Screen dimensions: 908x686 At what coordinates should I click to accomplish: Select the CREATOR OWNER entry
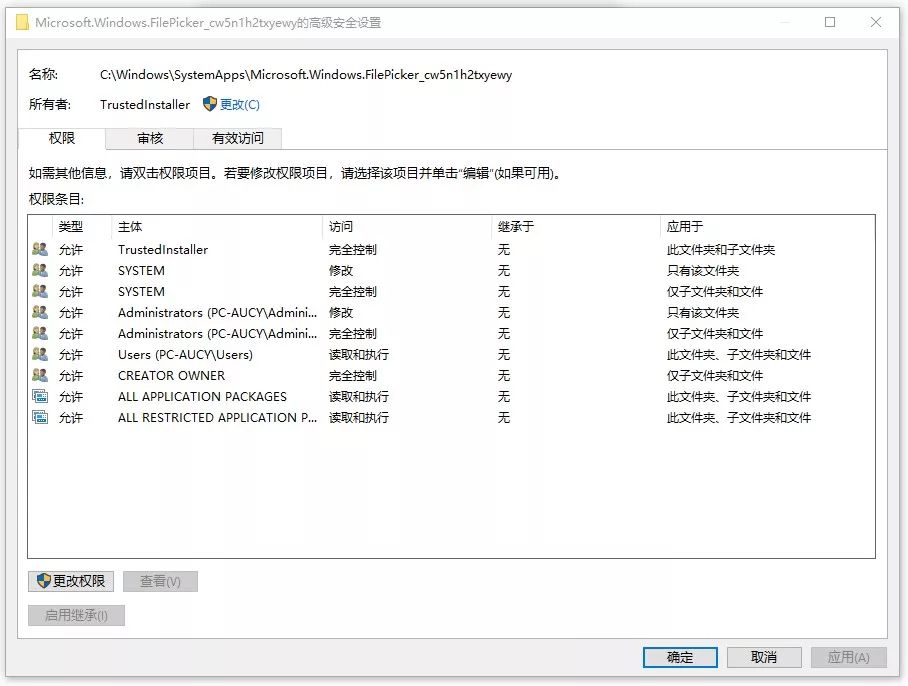(451, 375)
